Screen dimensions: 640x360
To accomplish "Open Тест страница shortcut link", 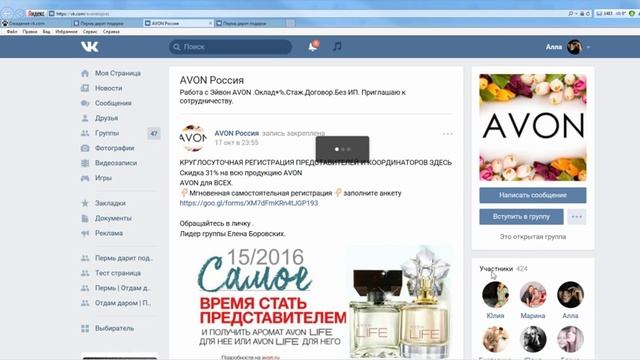I will [118, 273].
